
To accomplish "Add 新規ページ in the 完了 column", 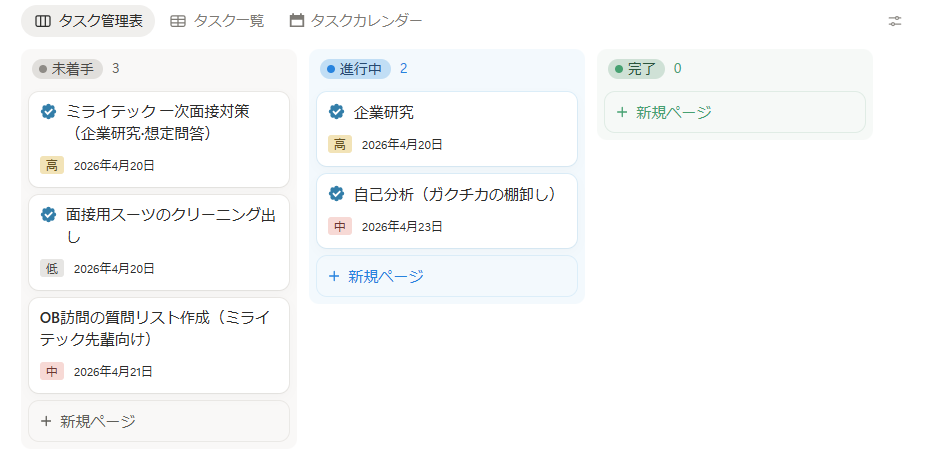I will coord(674,112).
